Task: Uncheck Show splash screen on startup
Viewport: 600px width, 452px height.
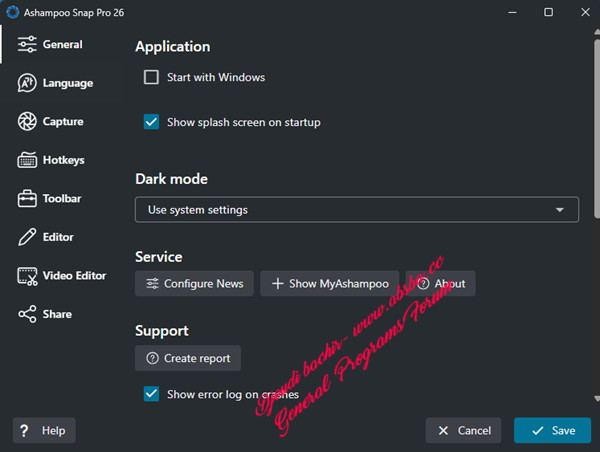Action: point(151,122)
